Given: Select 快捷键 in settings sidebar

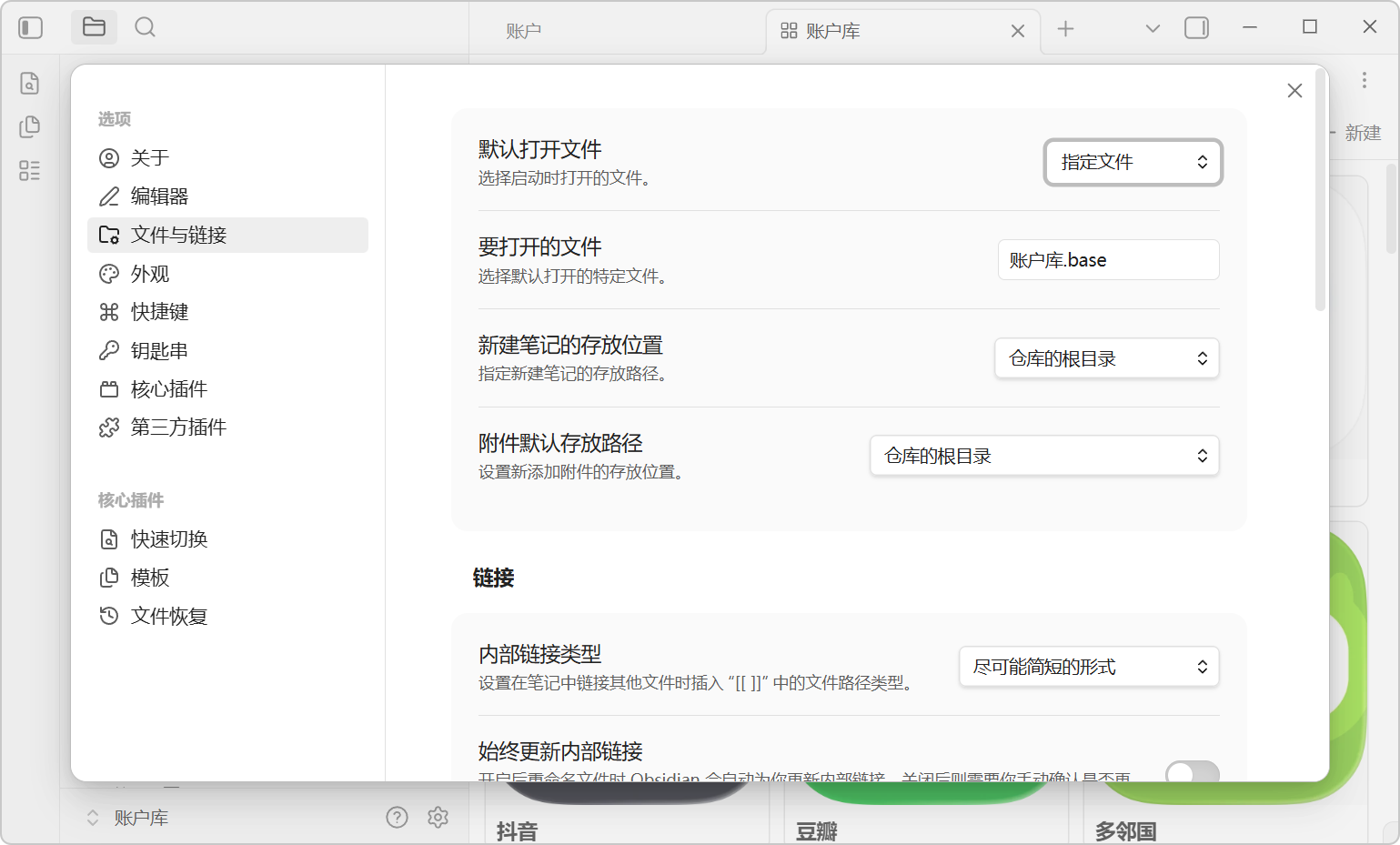Looking at the screenshot, I should 159,312.
